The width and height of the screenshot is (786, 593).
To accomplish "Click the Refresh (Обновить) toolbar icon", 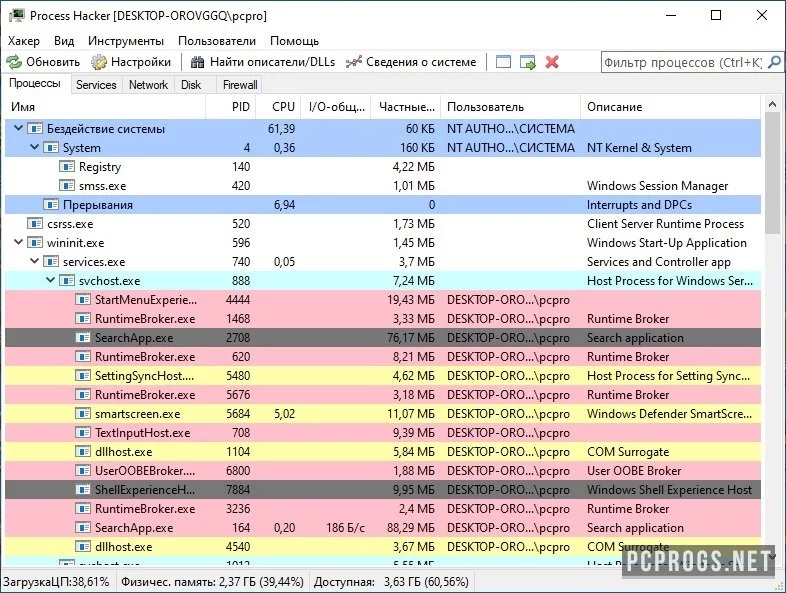I will tap(14, 62).
